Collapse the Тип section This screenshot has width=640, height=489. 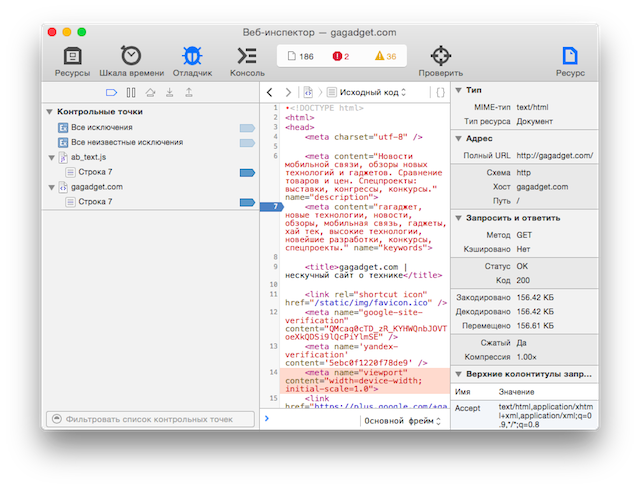[x=458, y=90]
